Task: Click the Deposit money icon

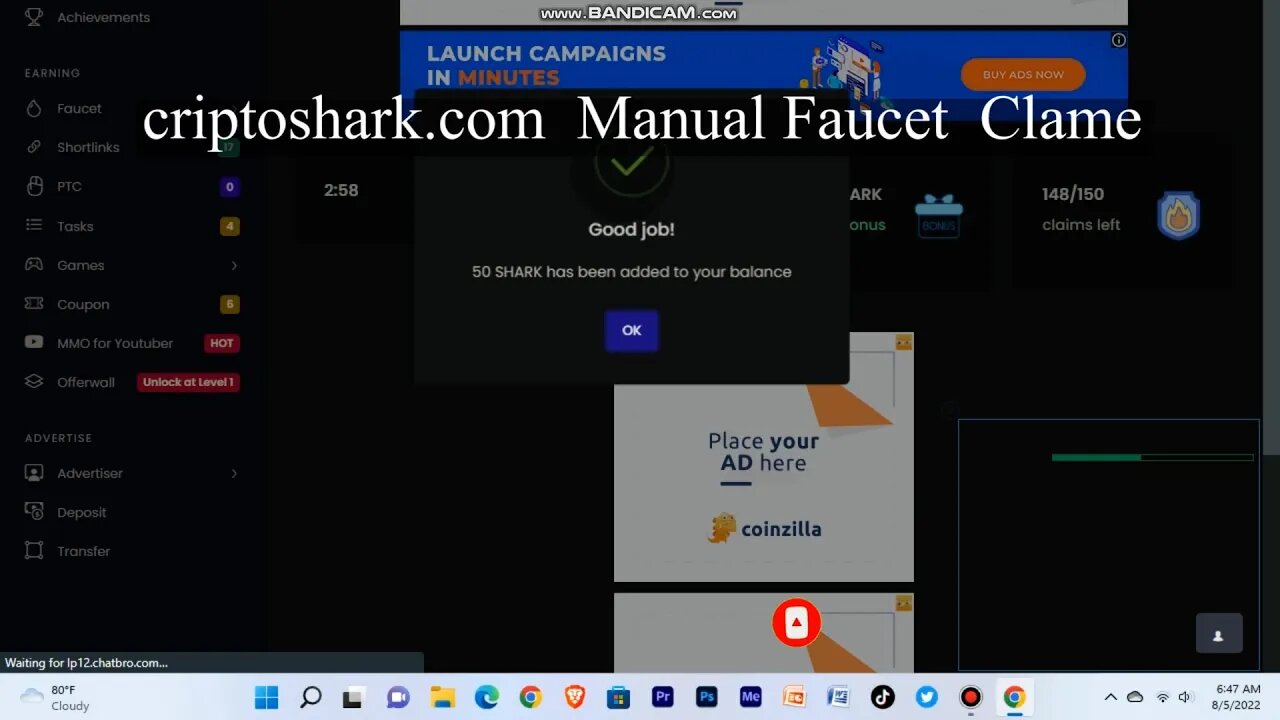Action: (x=34, y=512)
